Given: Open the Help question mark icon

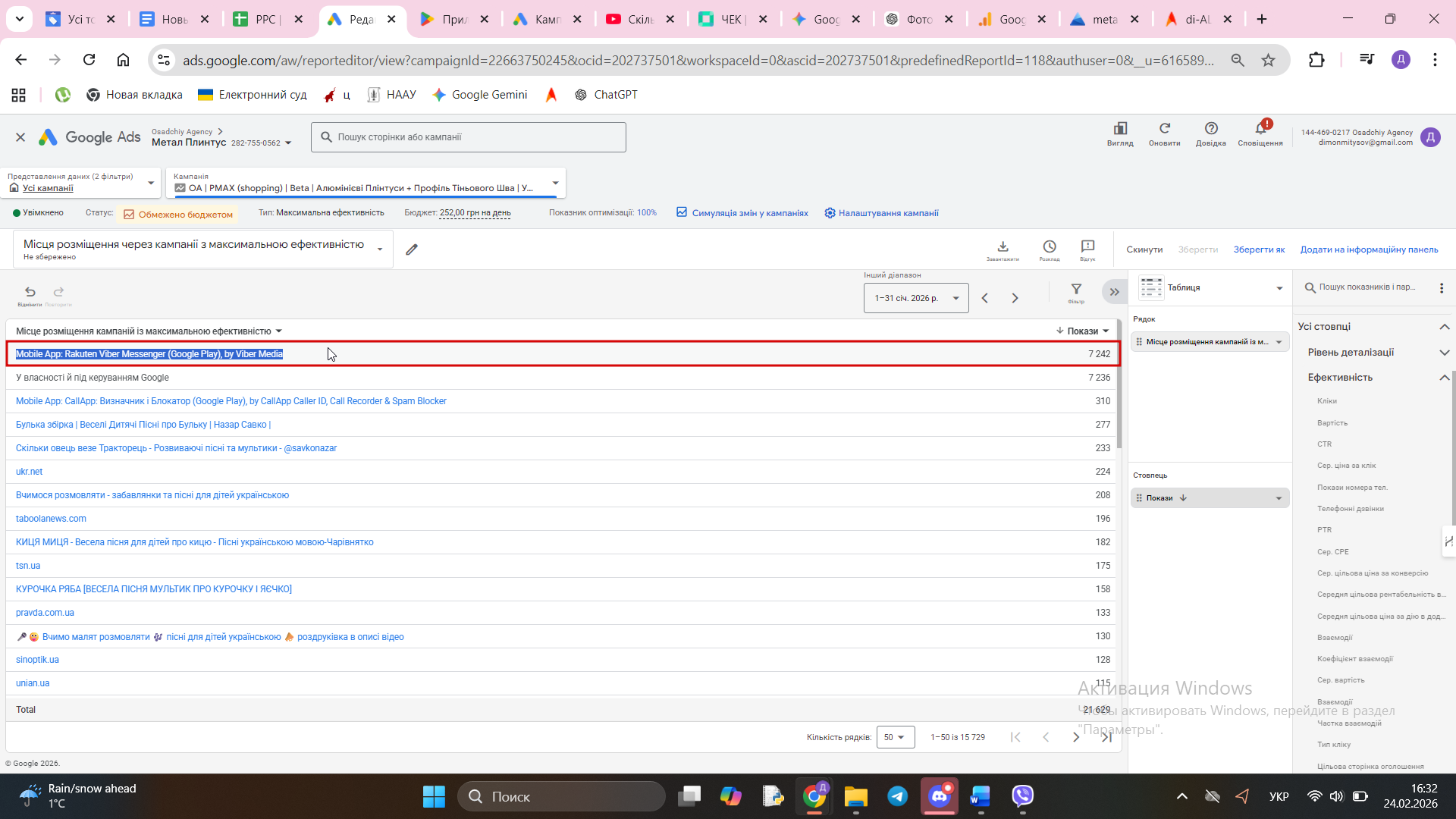Looking at the screenshot, I should click(x=1211, y=129).
